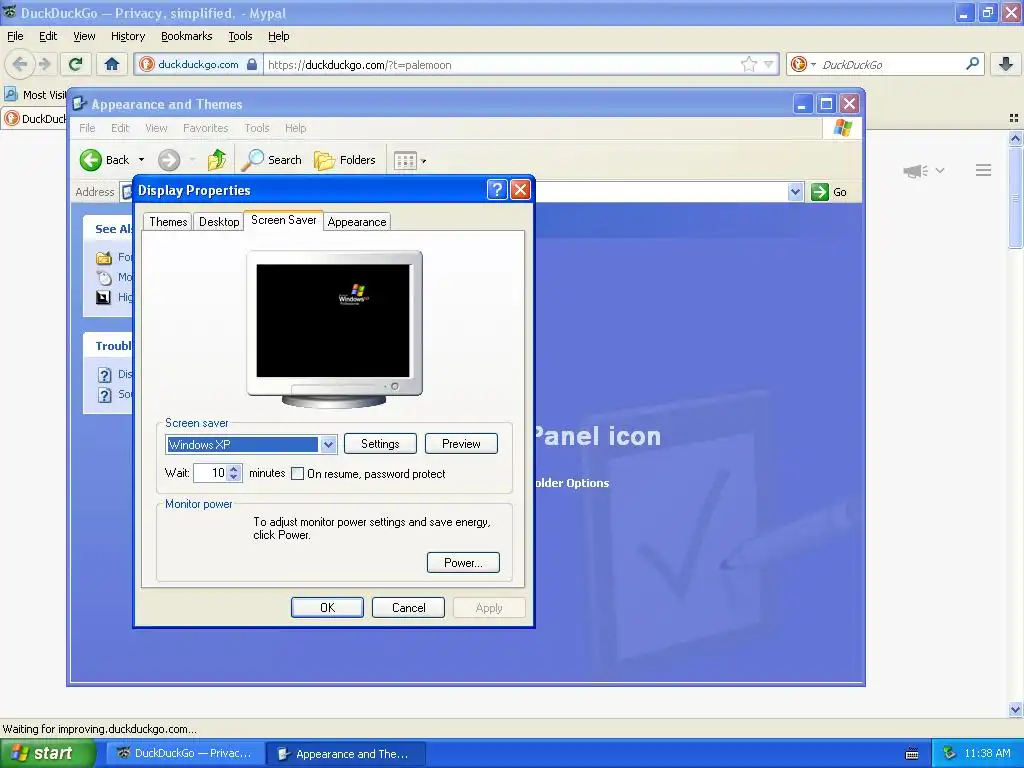Image resolution: width=1024 pixels, height=768 pixels.
Task: Click the Mypal browser forward arrow
Action: click(44, 64)
